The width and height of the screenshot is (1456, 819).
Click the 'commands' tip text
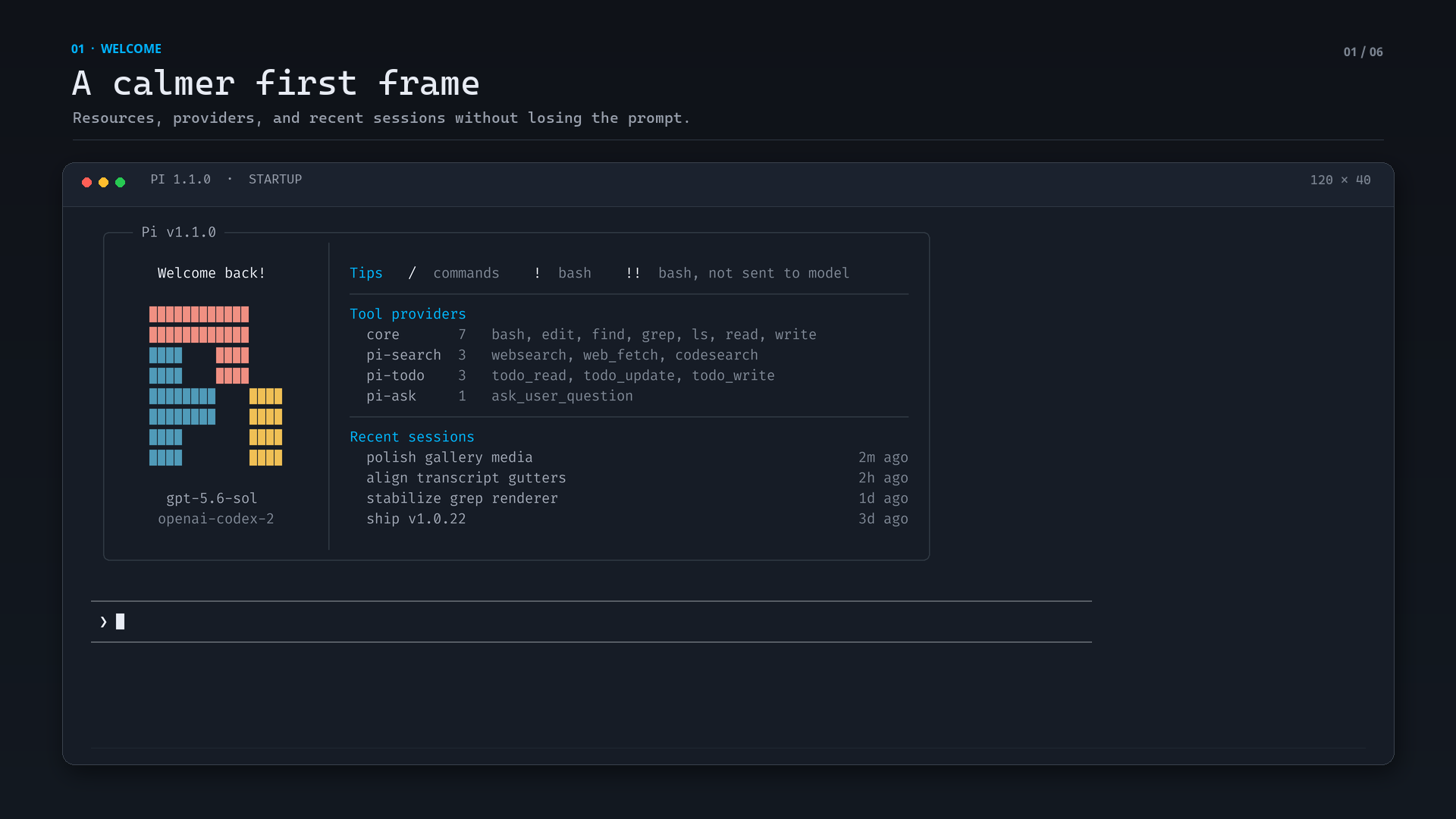click(x=466, y=273)
